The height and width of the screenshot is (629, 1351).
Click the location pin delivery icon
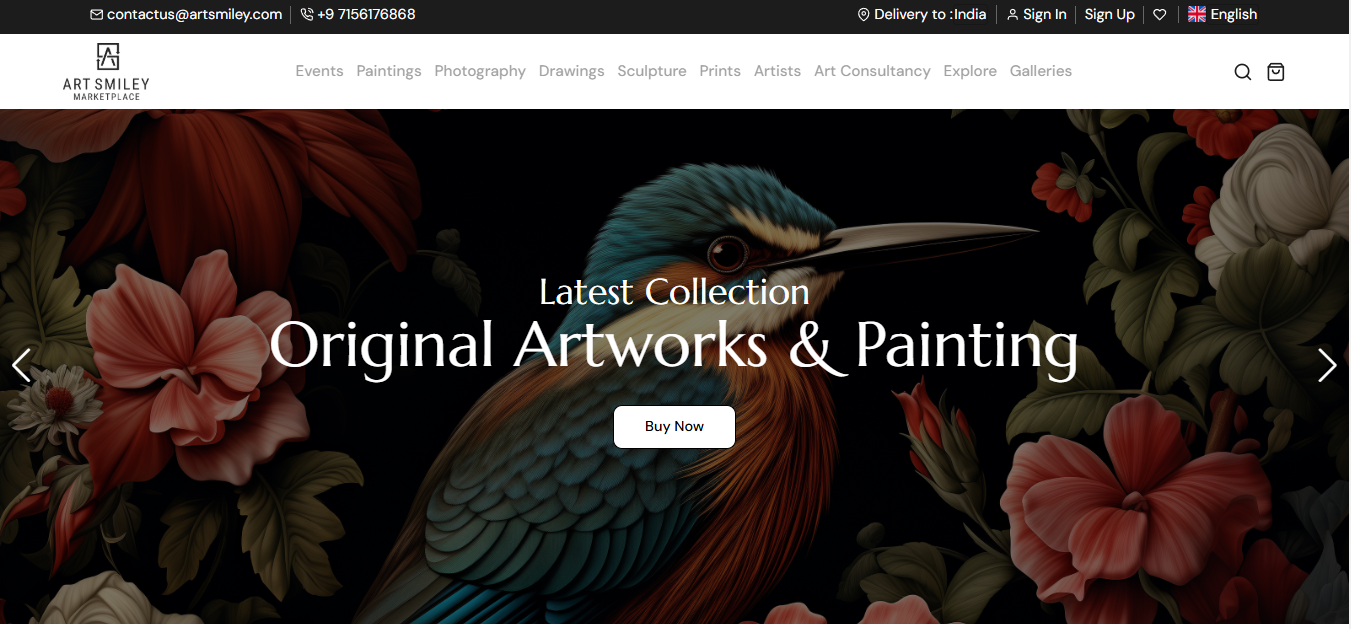[864, 15]
